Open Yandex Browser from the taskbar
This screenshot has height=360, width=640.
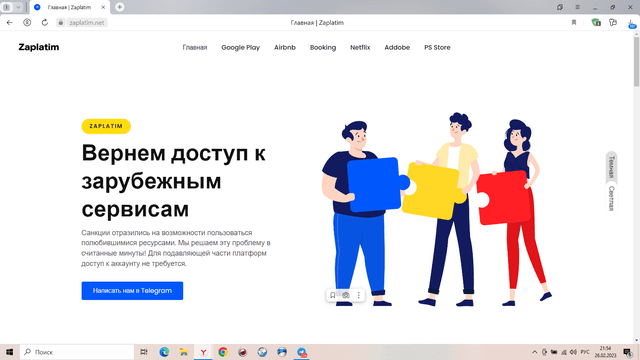[x=203, y=352]
